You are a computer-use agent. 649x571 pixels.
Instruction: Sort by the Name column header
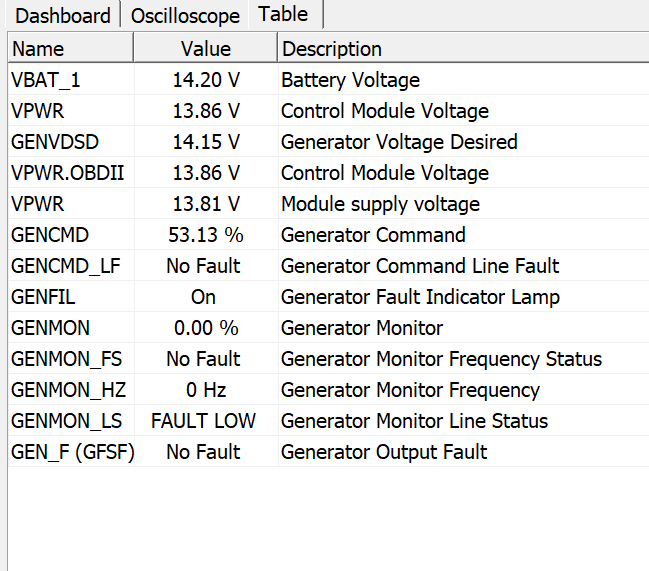[x=70, y=49]
